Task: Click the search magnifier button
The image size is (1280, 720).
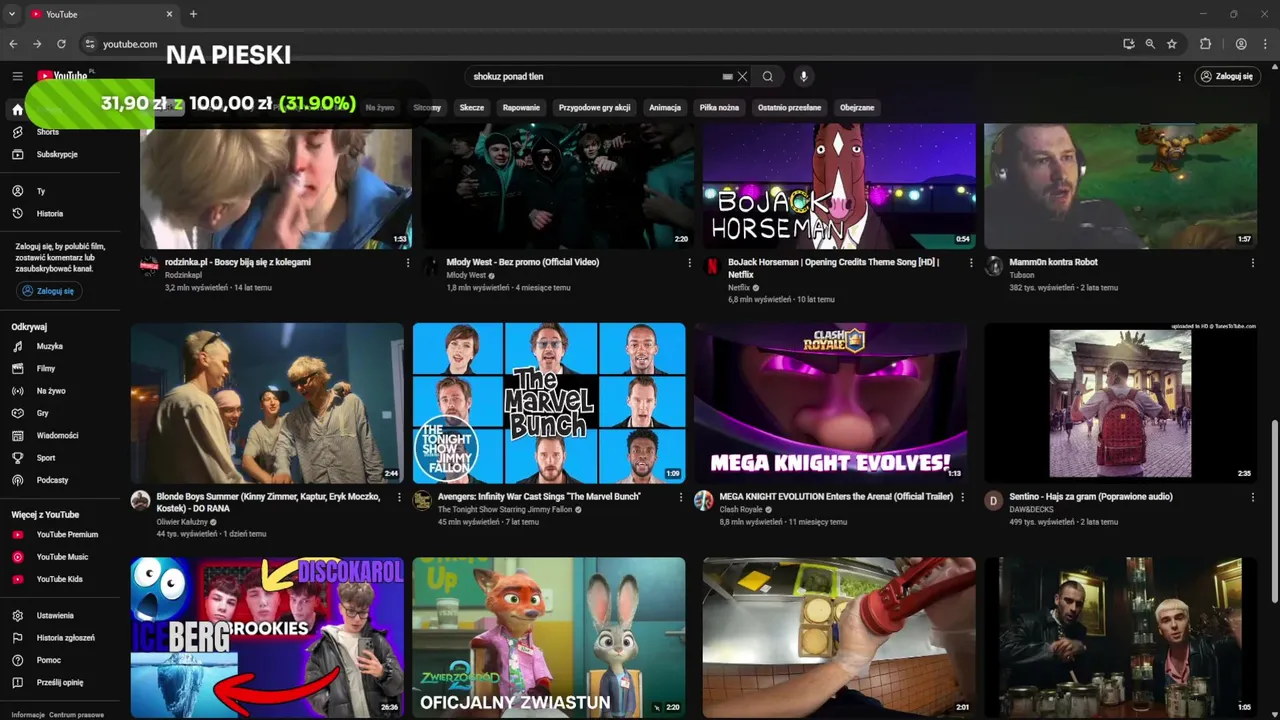Action: coord(768,76)
